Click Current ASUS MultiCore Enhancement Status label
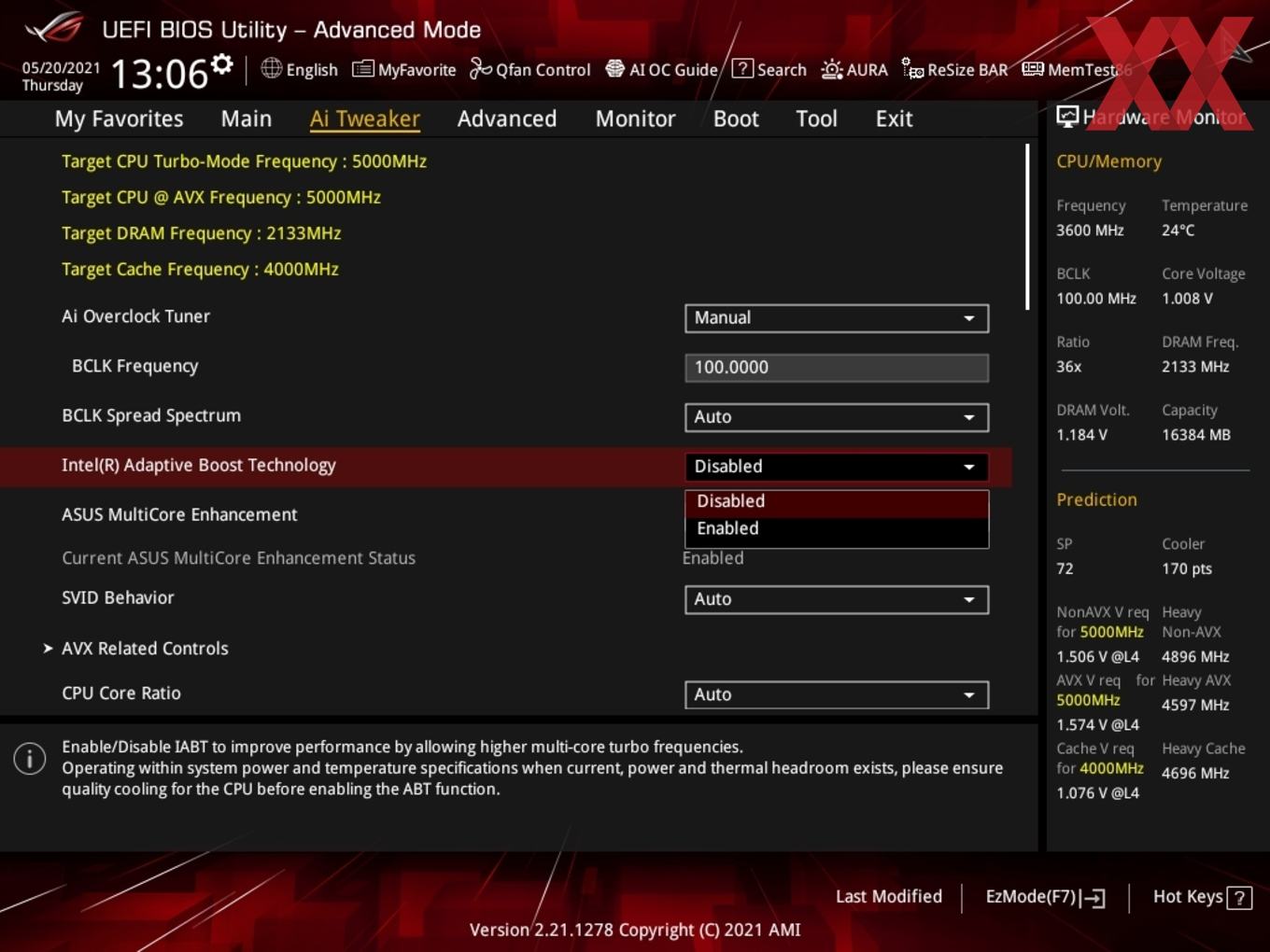This screenshot has width=1270, height=952. 238,558
